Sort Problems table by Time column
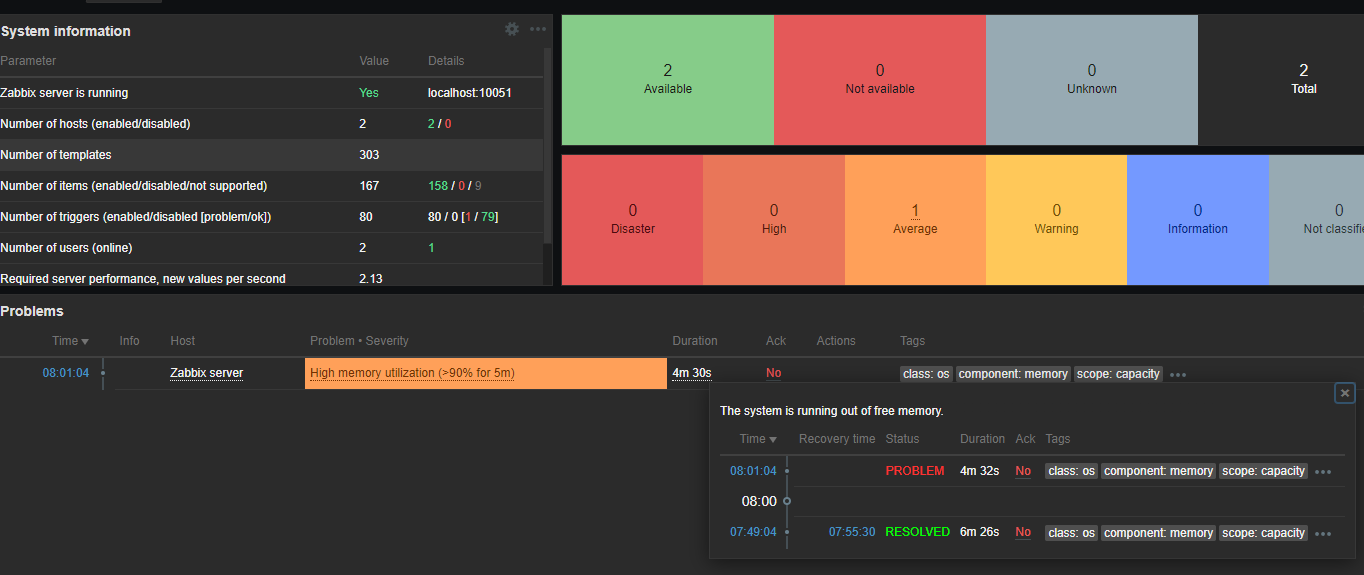1364x575 pixels. pyautogui.click(x=71, y=341)
